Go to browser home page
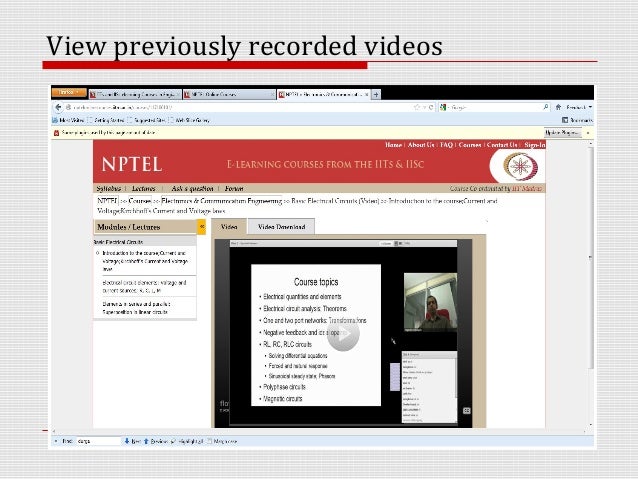 [x=558, y=107]
